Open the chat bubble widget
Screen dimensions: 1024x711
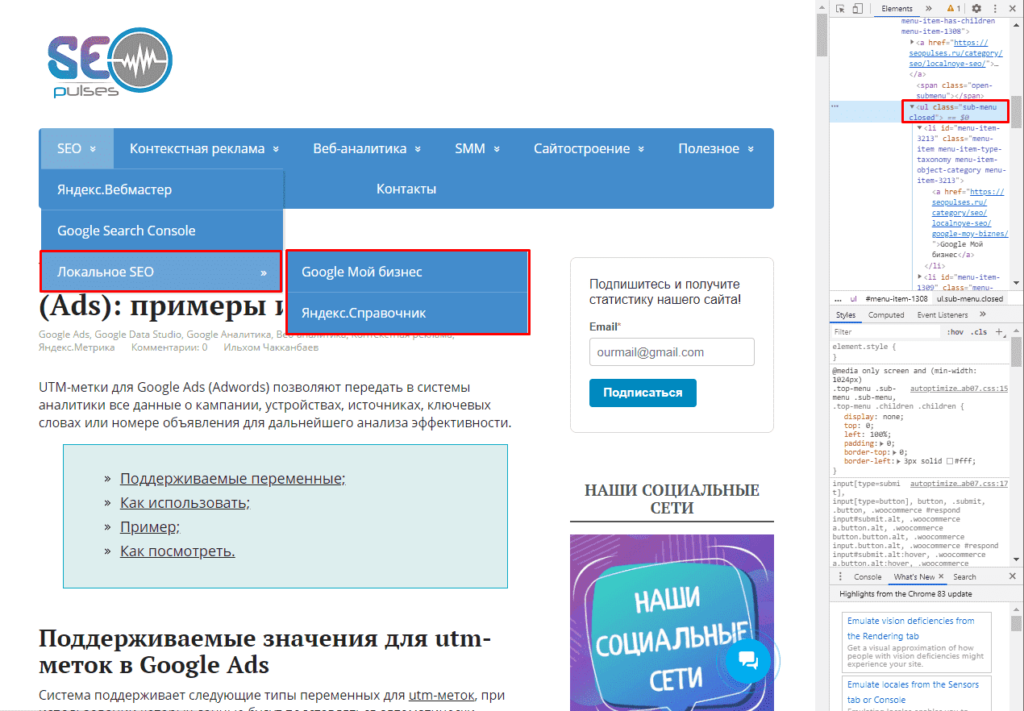[748, 660]
